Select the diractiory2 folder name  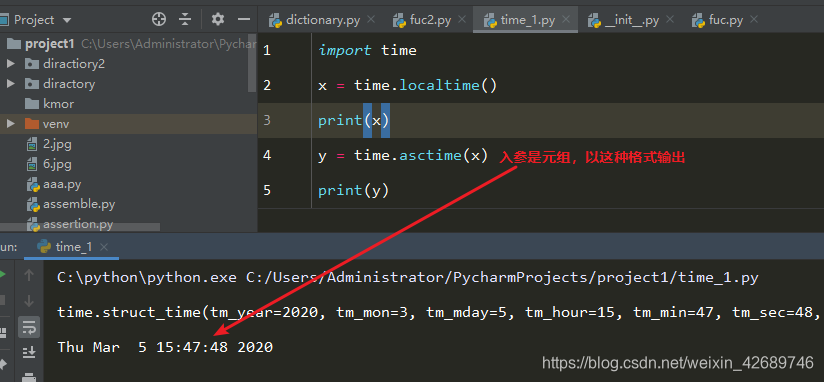click(x=74, y=64)
